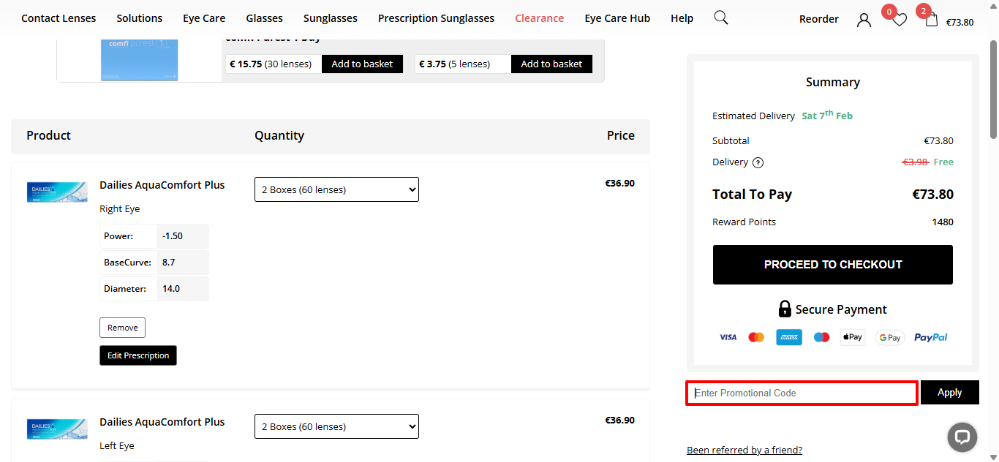Image resolution: width=999 pixels, height=462 pixels.
Task: Click the Reward Points value 1480
Action: tap(942, 222)
